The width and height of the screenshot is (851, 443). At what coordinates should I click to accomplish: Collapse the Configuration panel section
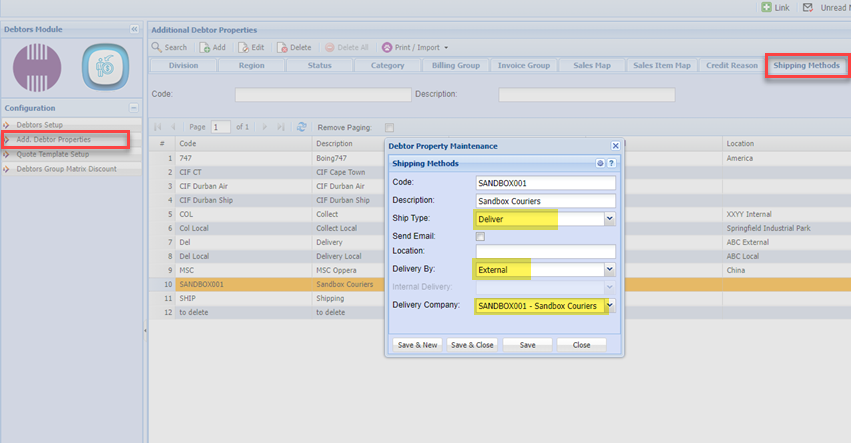point(134,108)
